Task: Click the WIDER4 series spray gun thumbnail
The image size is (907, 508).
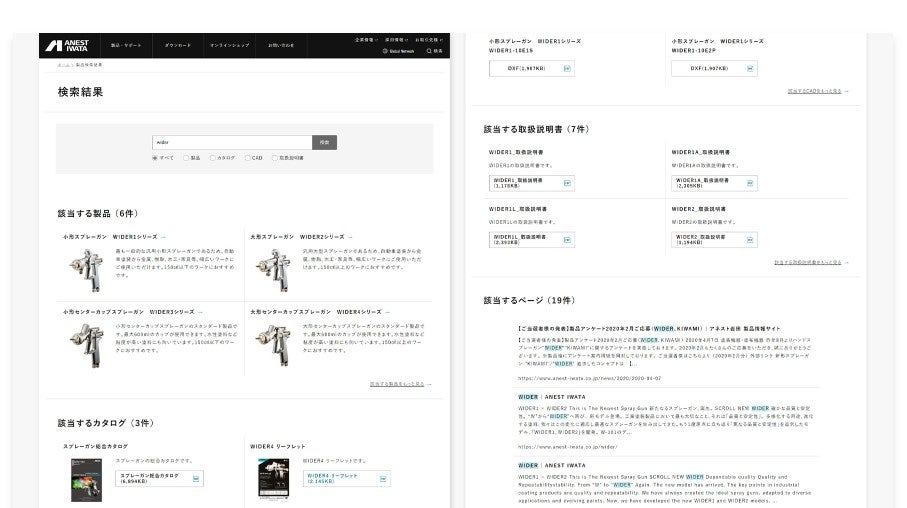Action: [274, 345]
